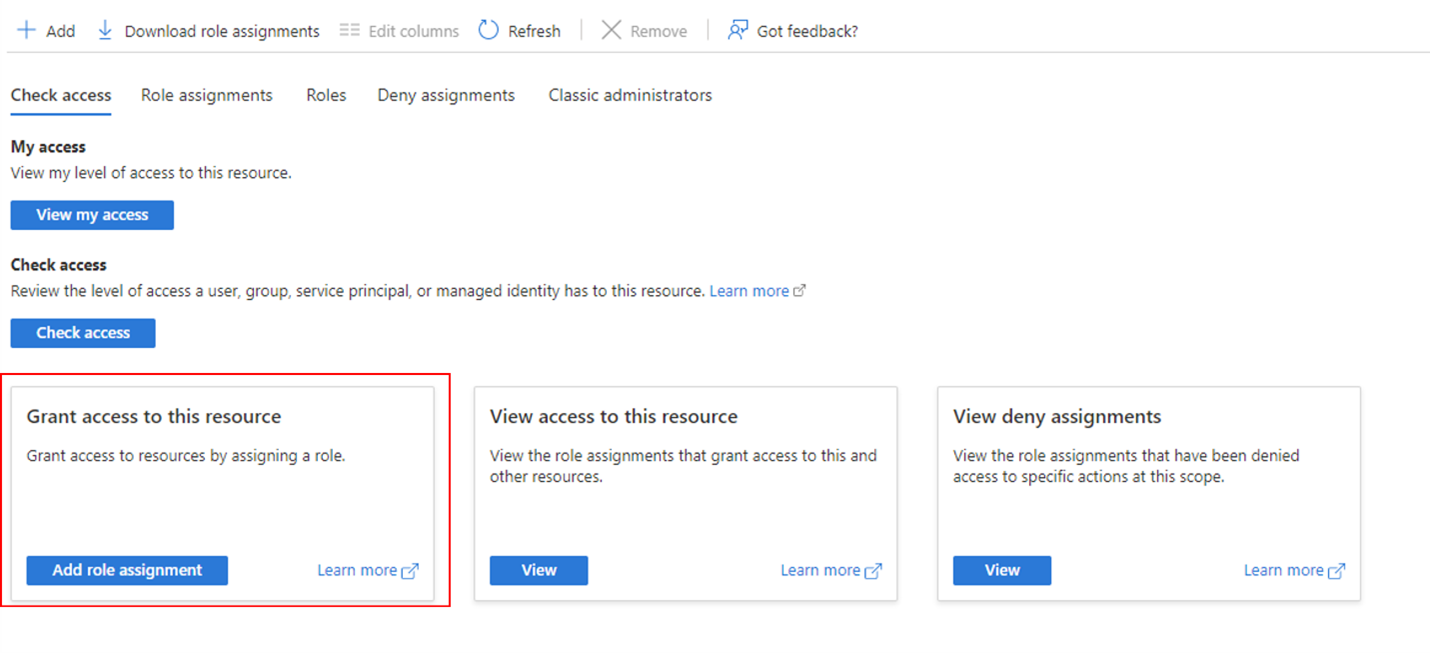Image resolution: width=1430 pixels, height=653 pixels.
Task: Open the Roles tab
Action: pos(326,95)
